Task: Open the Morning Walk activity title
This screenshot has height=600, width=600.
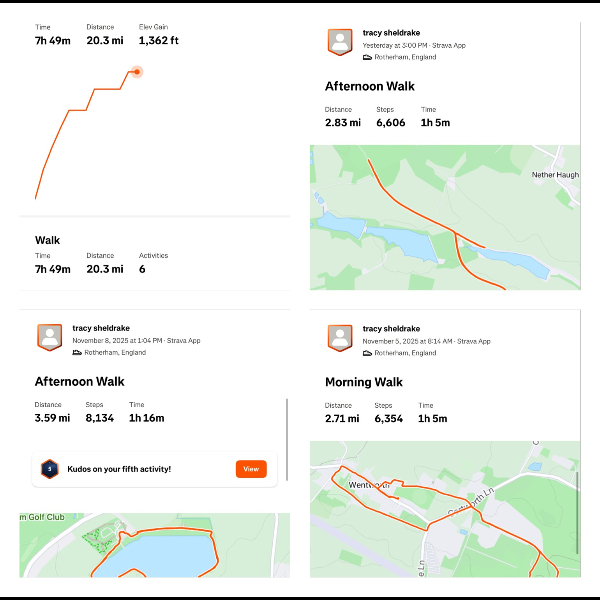Action: point(363,382)
